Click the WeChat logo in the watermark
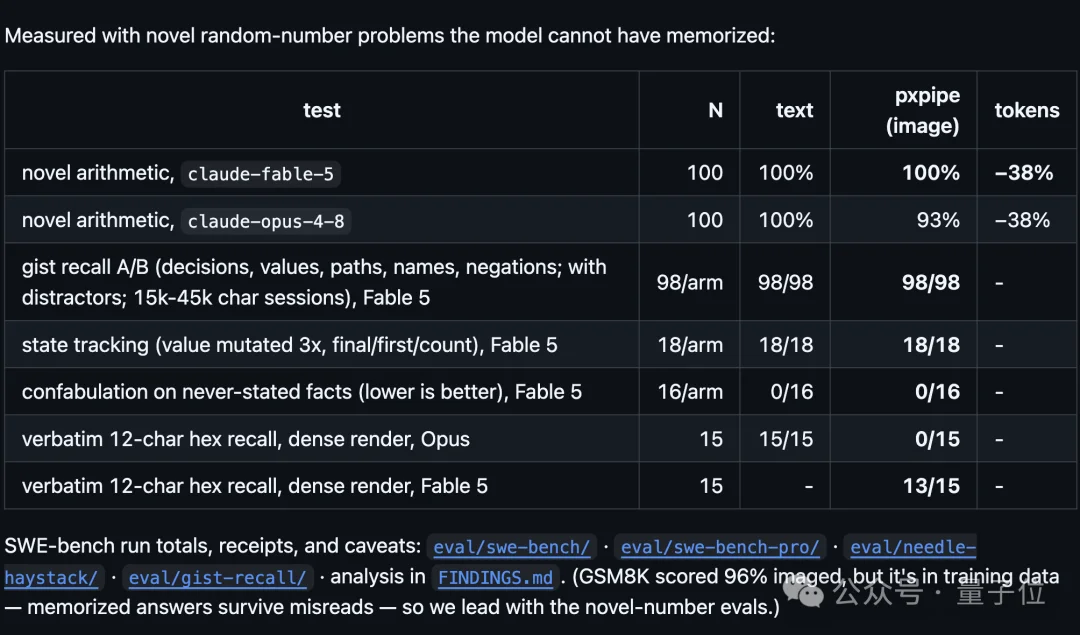The image size is (1080, 635). (x=804, y=591)
